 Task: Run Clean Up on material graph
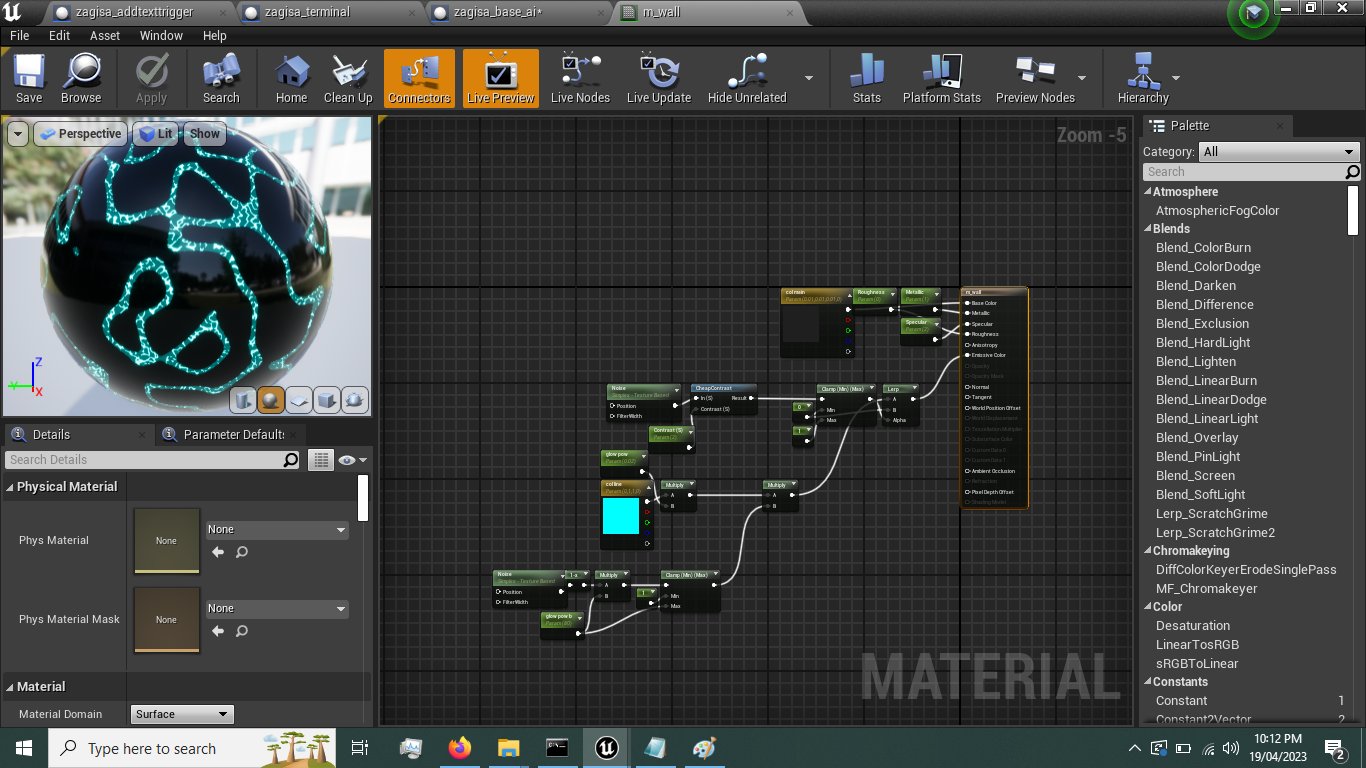coord(348,78)
